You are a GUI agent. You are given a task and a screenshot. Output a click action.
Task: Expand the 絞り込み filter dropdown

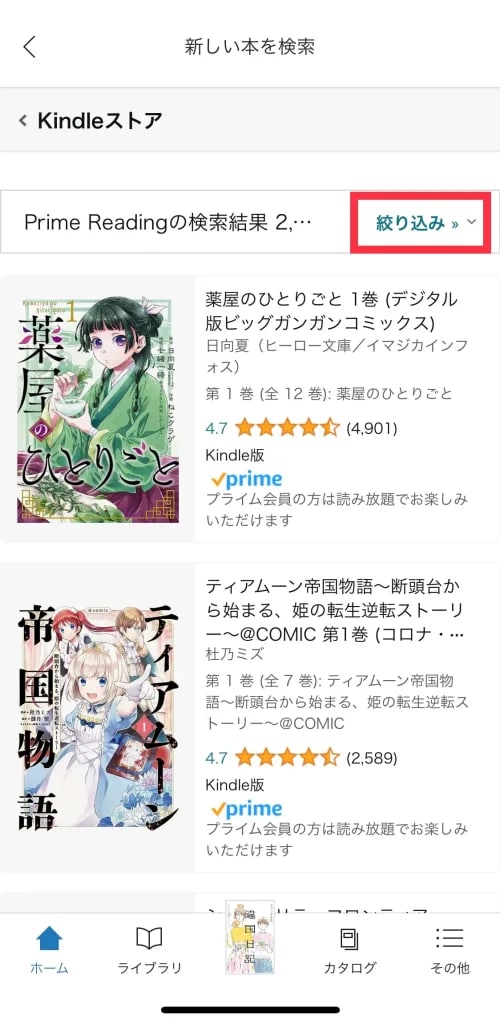tap(420, 223)
